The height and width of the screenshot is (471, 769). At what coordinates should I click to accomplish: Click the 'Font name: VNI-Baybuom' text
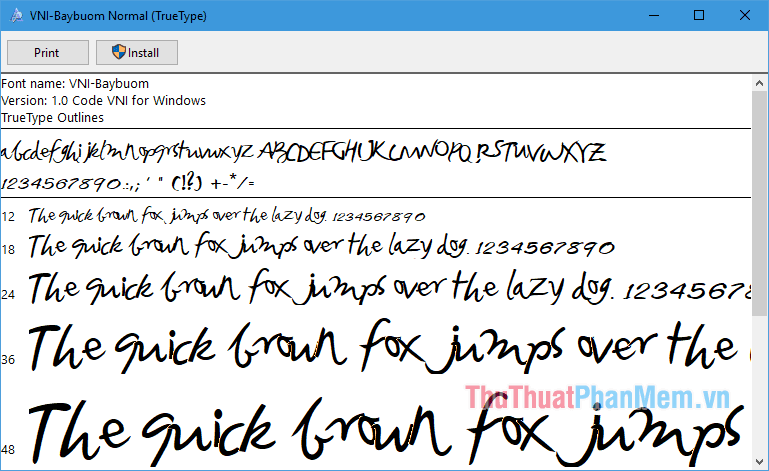[x=75, y=83]
